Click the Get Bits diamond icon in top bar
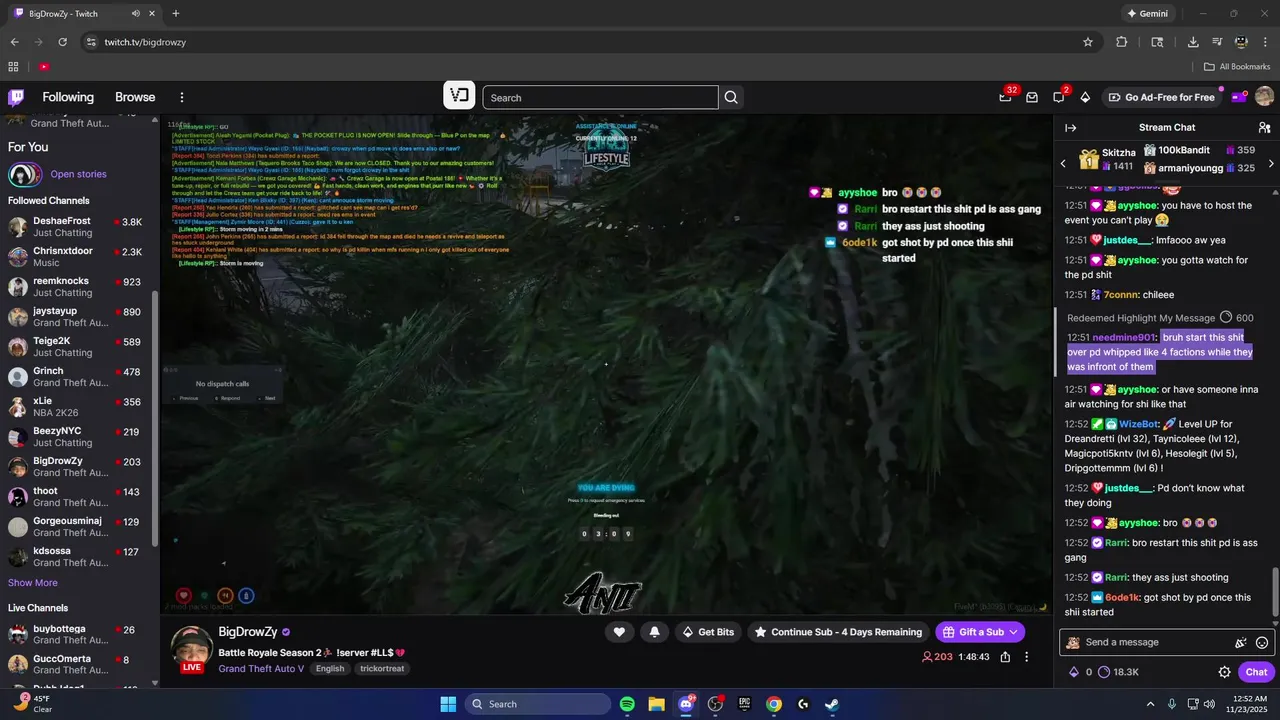Image resolution: width=1280 pixels, height=720 pixels. (1085, 97)
